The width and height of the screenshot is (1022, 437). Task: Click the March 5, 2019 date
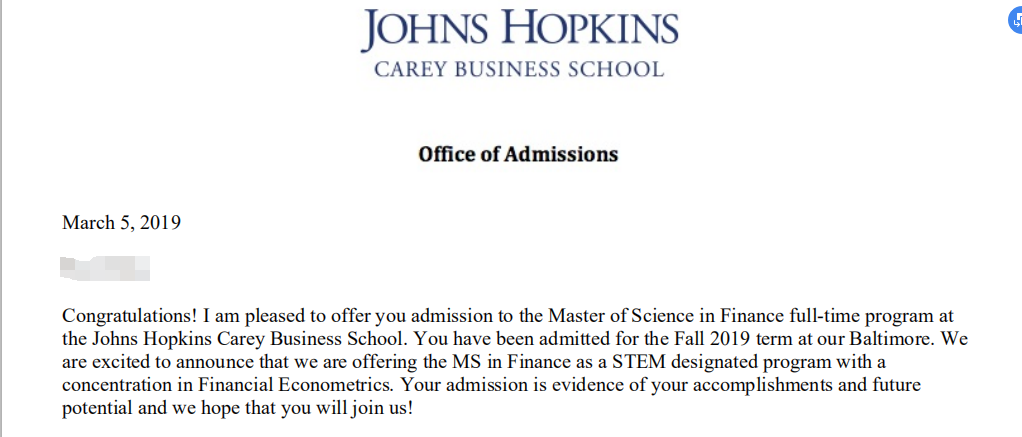121,223
